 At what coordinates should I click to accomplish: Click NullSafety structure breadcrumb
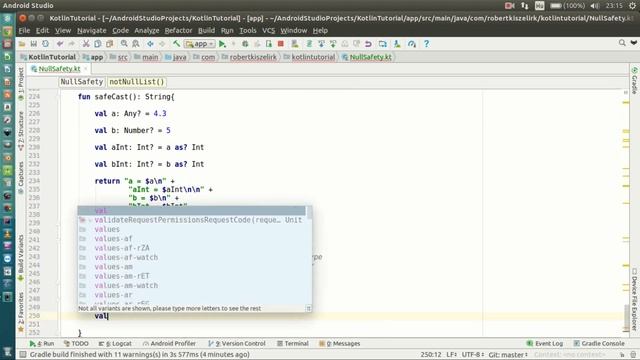pos(82,82)
